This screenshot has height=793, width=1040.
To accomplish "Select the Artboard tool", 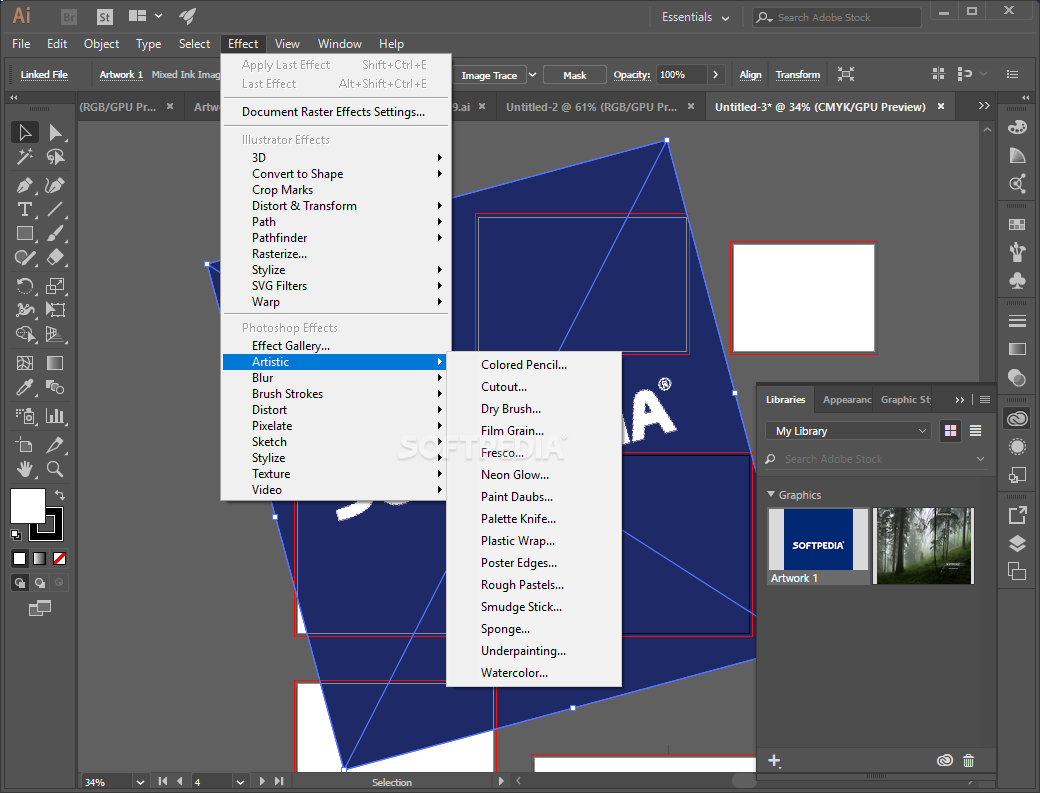I will point(25,445).
